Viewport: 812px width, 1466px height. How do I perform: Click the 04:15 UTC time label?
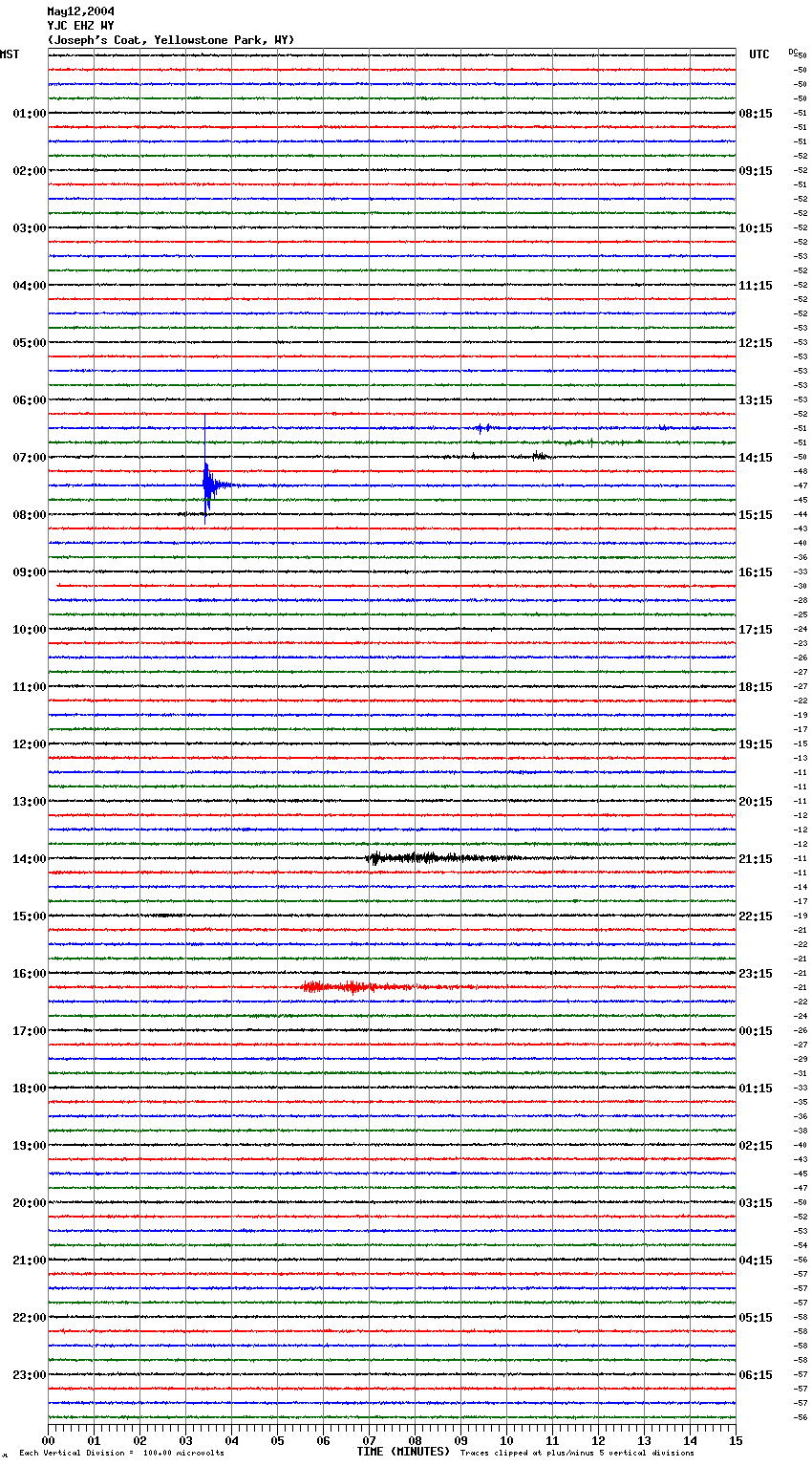(756, 1261)
